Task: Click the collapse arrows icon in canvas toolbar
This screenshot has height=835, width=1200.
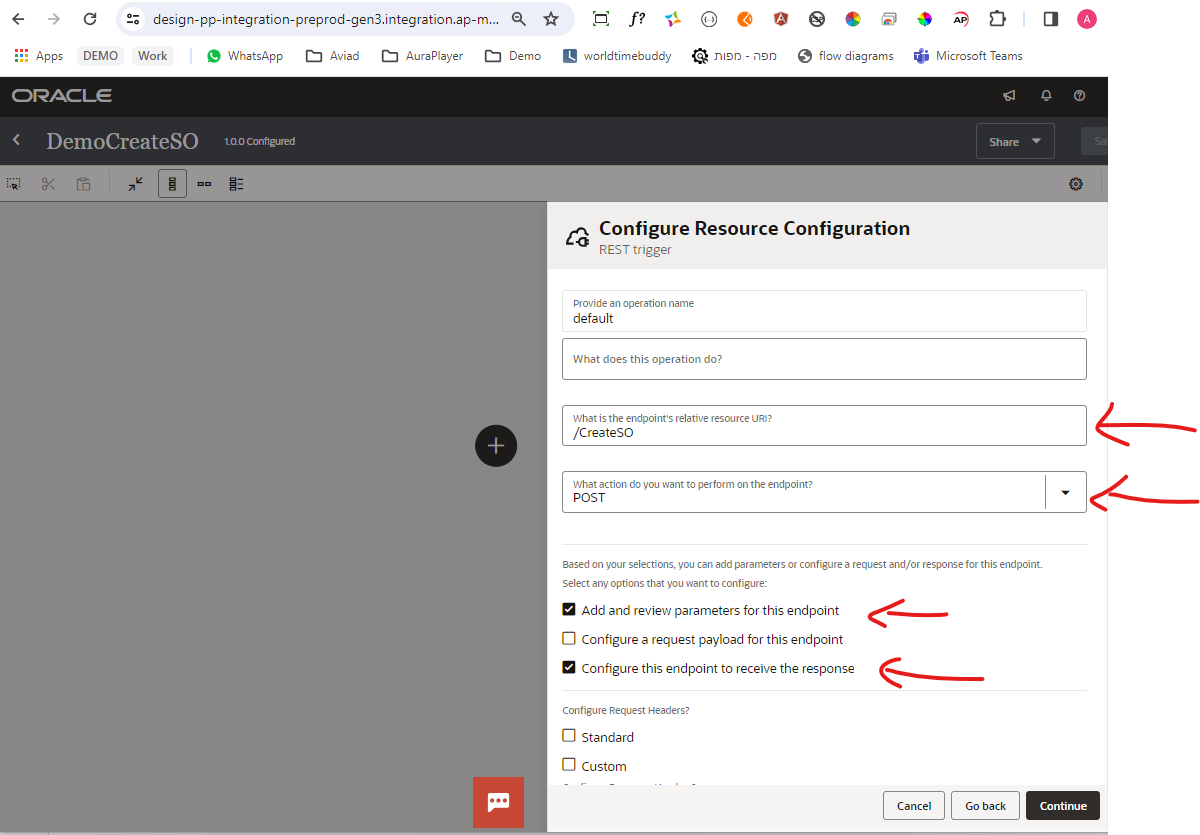Action: tap(136, 184)
